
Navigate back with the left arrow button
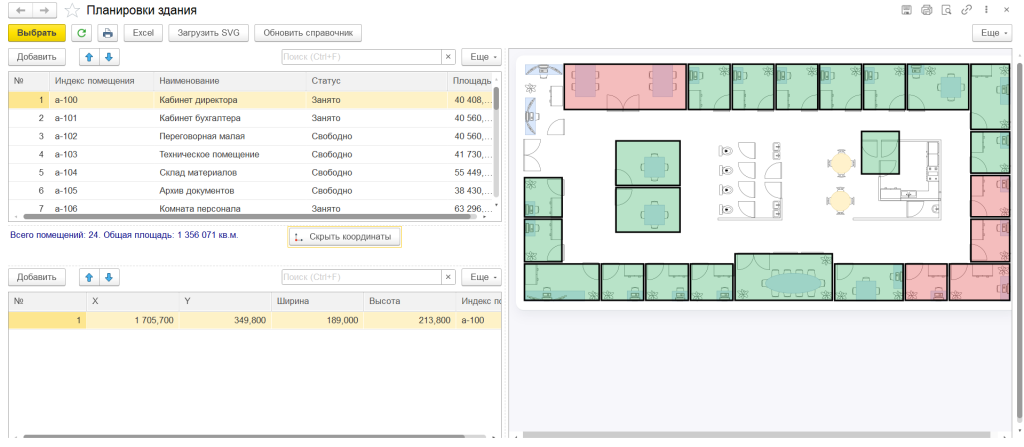pos(20,10)
